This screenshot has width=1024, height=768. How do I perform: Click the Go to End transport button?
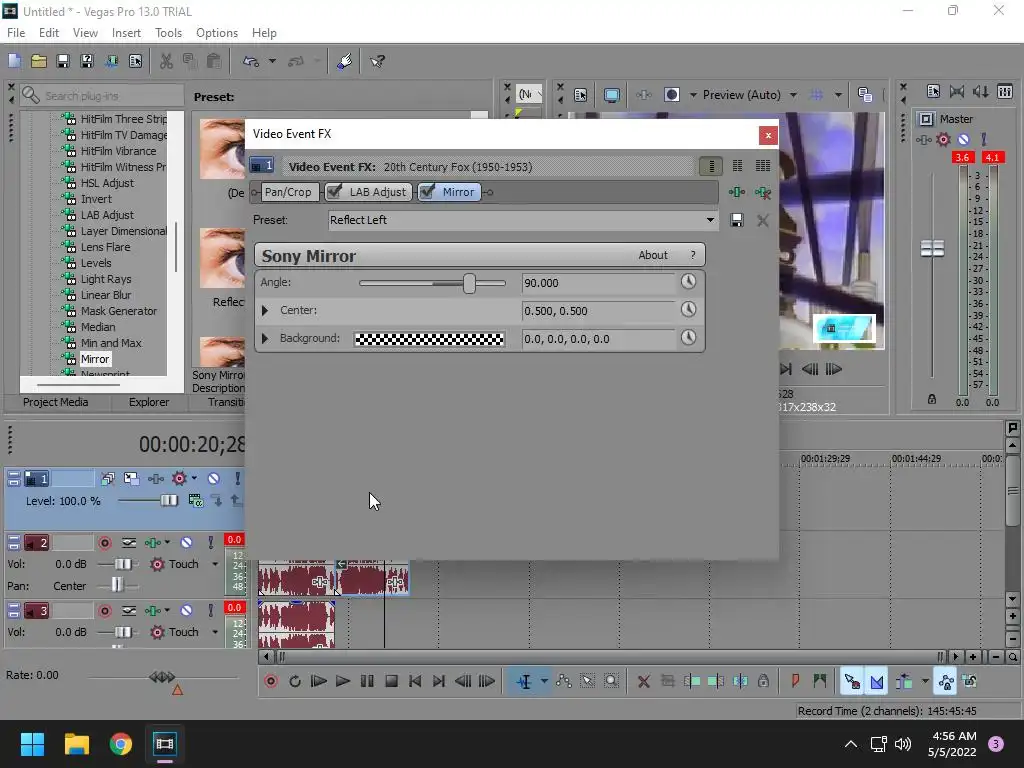click(x=439, y=681)
